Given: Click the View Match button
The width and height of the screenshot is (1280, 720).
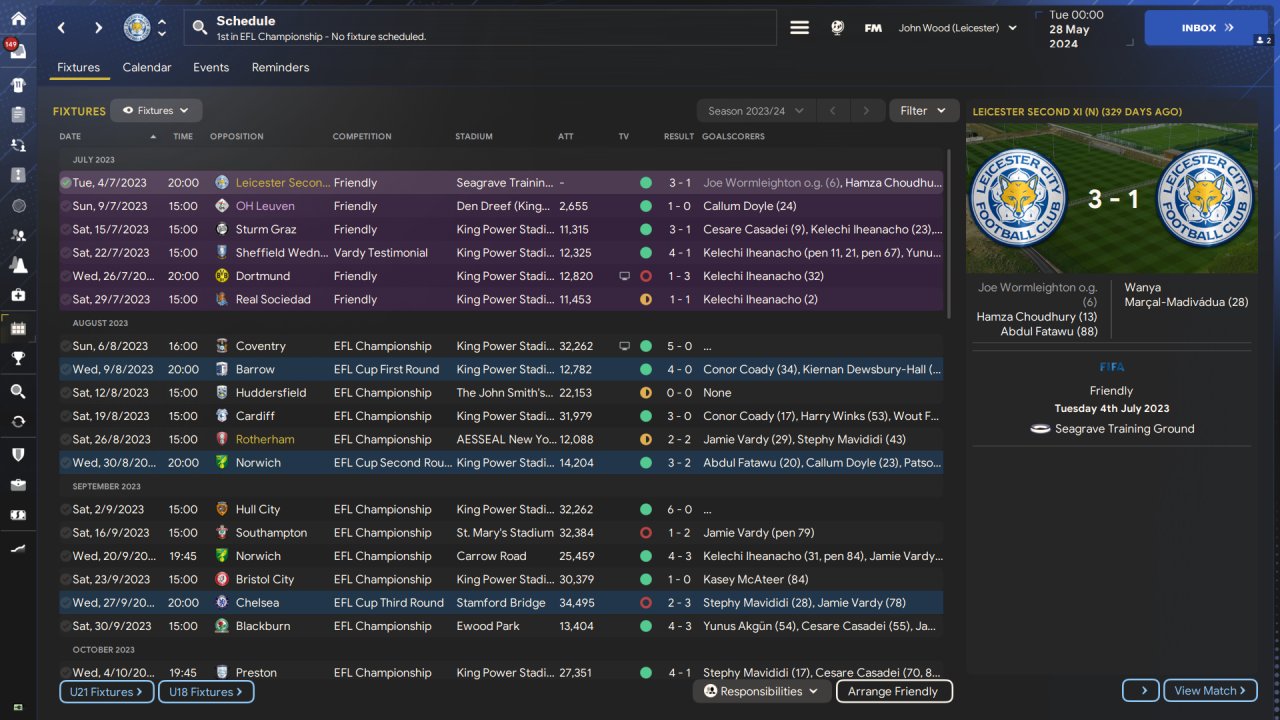Looking at the screenshot, I should (x=1210, y=691).
